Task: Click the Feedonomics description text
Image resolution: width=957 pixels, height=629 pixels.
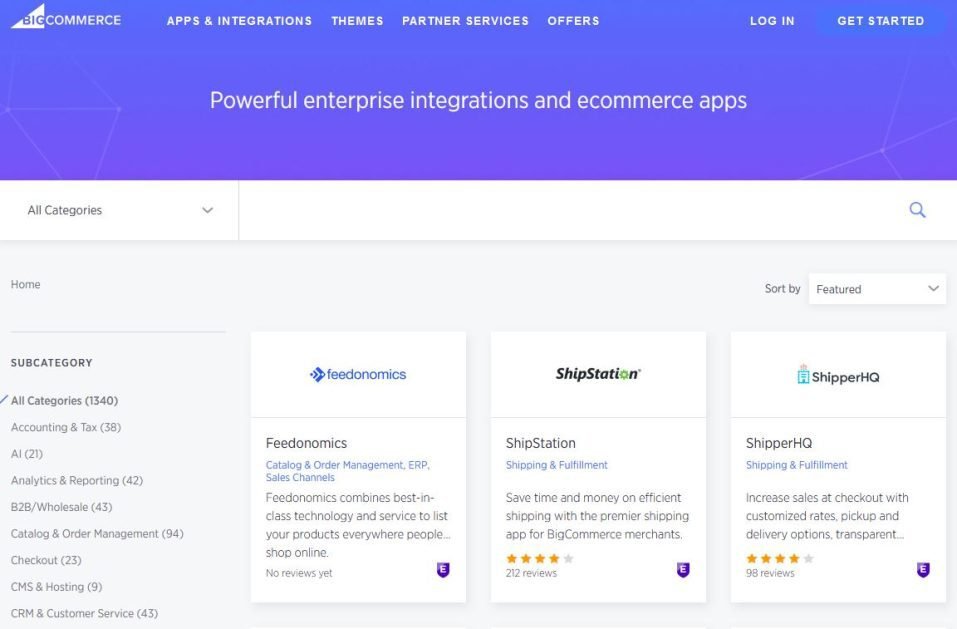Action: coord(358,525)
